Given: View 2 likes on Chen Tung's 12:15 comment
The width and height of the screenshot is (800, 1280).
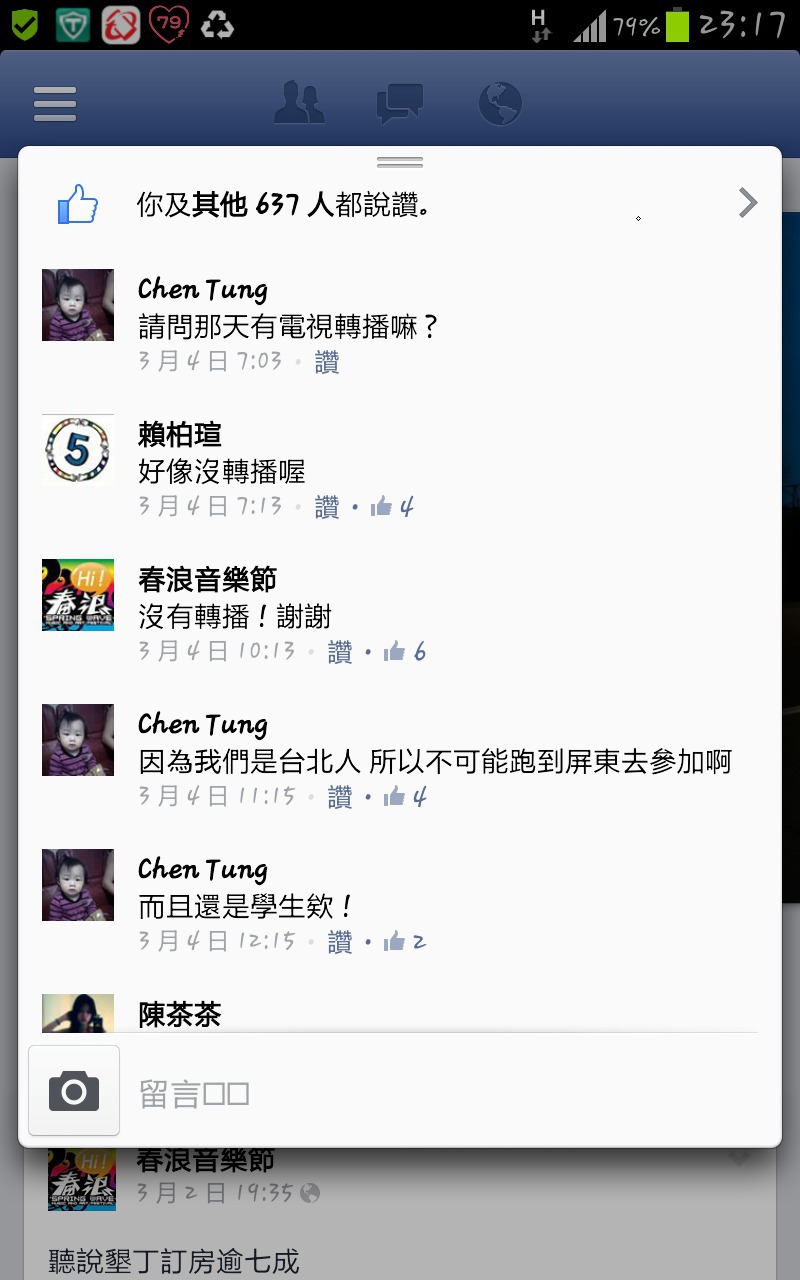Looking at the screenshot, I should 405,943.
